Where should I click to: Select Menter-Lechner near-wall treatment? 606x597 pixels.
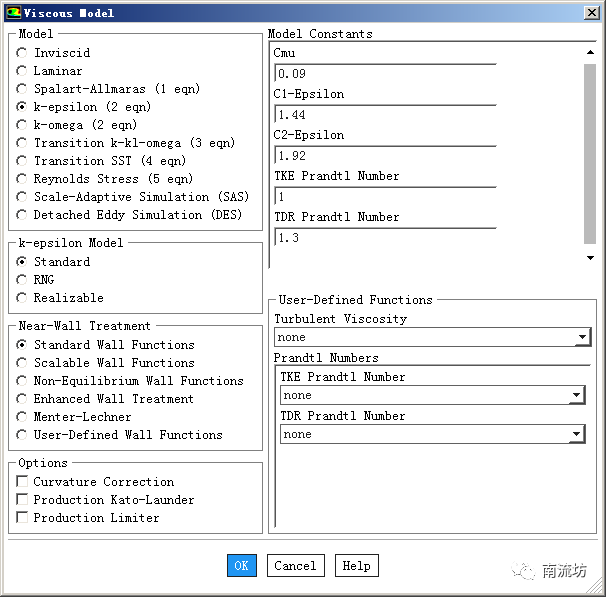(22, 417)
